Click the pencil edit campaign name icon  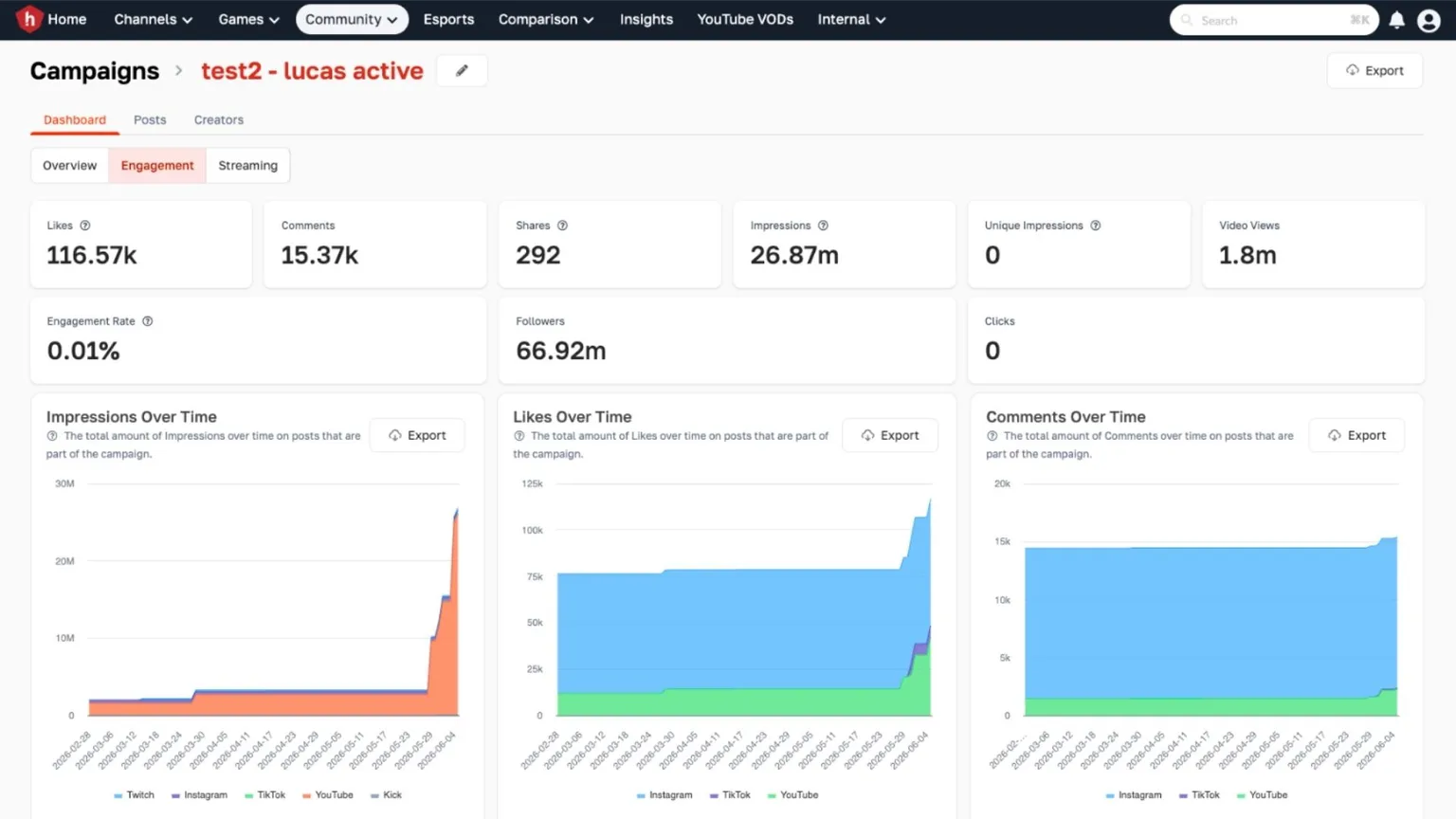(x=462, y=70)
